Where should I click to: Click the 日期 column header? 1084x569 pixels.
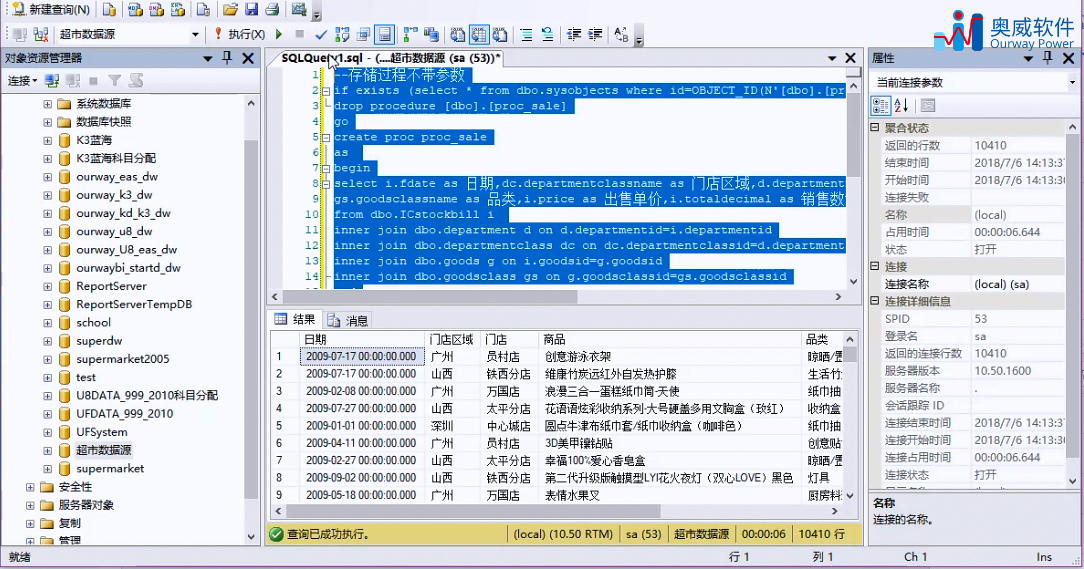coord(362,339)
